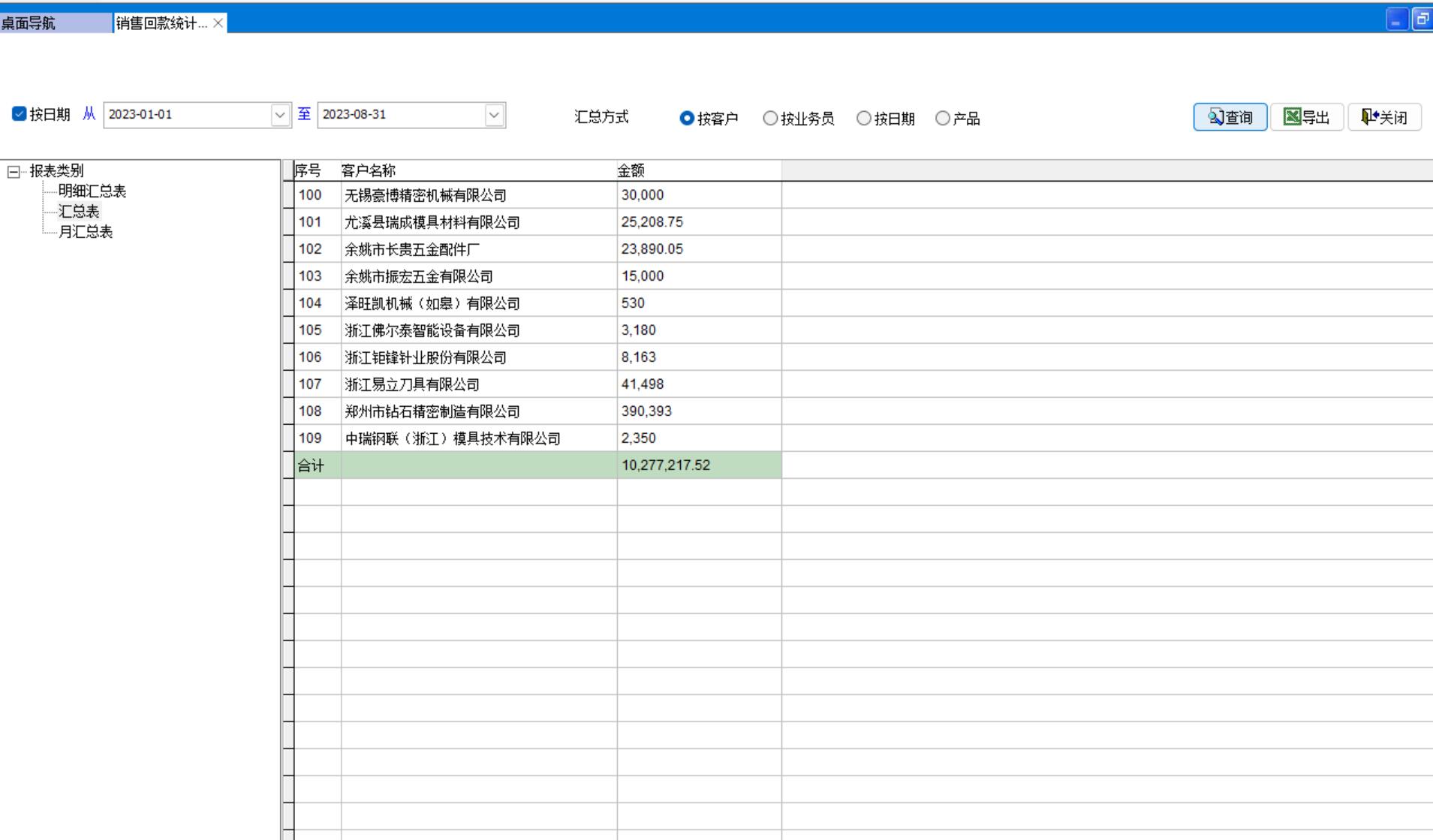Select the 汇总表 tree item
This screenshot has height=840, width=1433.
pyautogui.click(x=79, y=212)
